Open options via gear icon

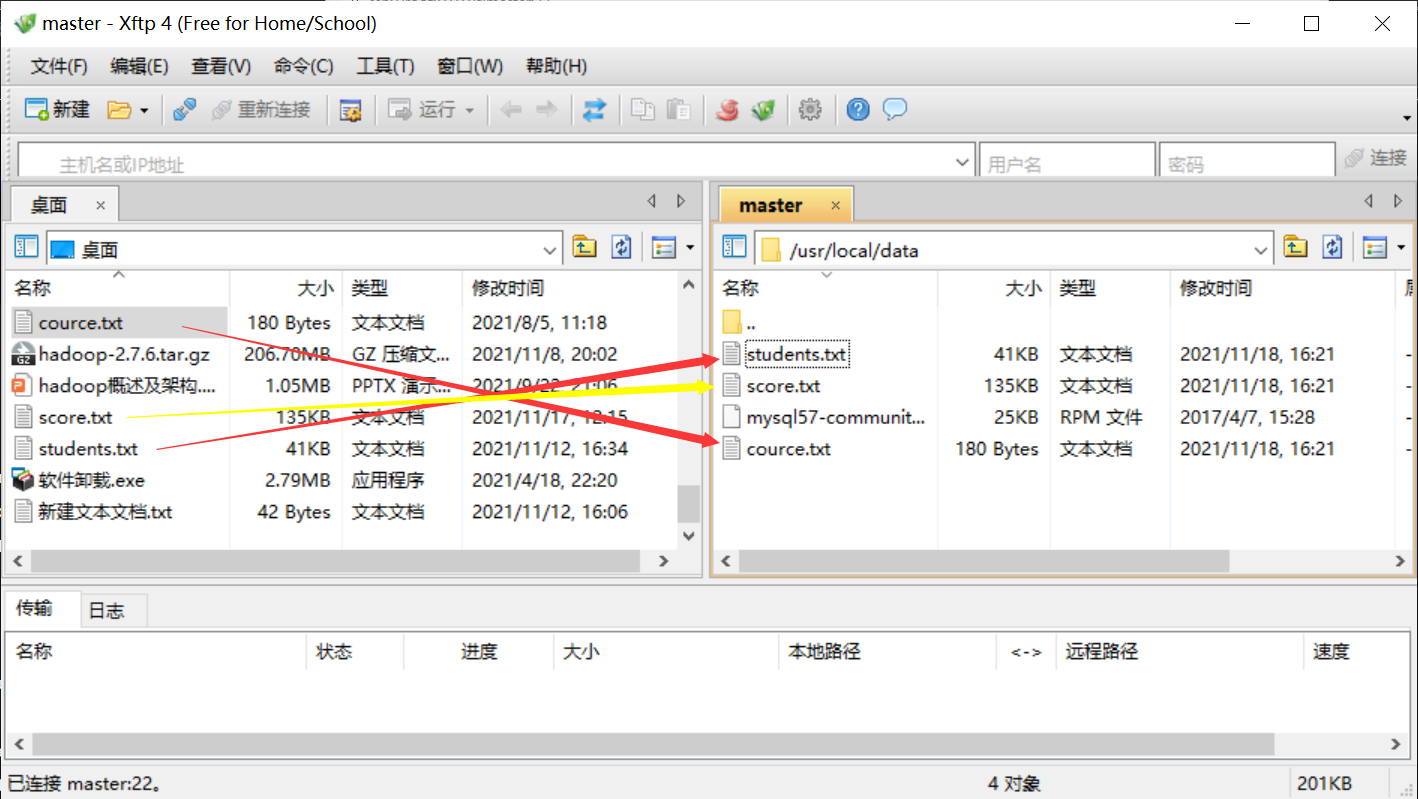tap(810, 110)
